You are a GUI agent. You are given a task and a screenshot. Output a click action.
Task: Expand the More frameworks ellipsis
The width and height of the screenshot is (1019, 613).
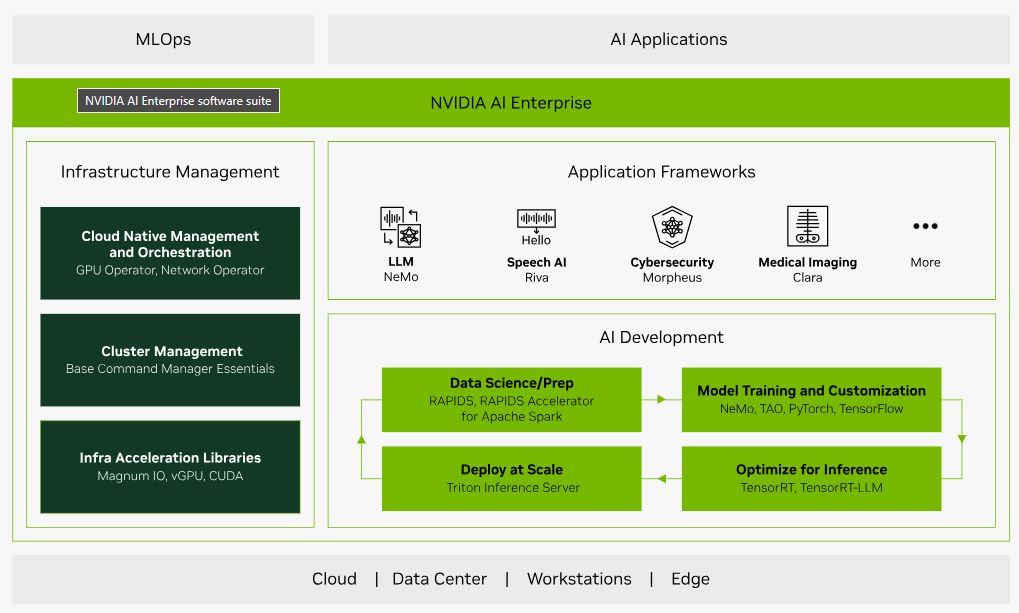click(x=924, y=226)
